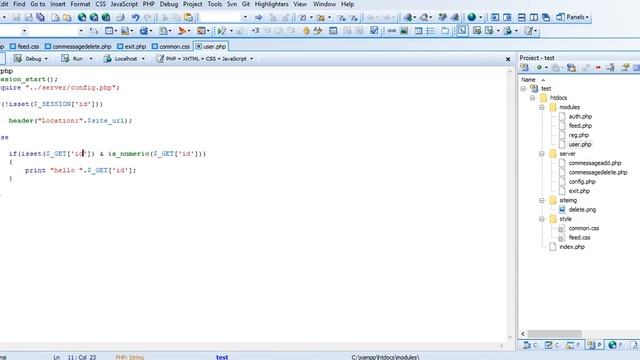Switch to the feed.css tab
This screenshot has height=360, width=640.
pos(24,47)
